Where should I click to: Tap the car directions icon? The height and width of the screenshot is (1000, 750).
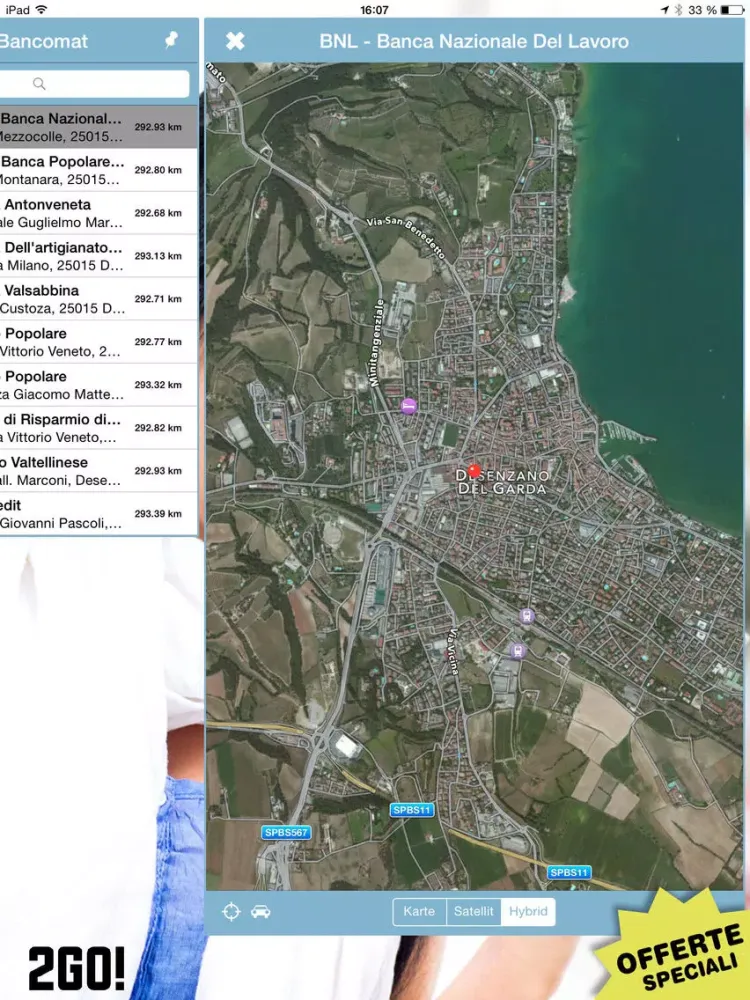tap(260, 911)
